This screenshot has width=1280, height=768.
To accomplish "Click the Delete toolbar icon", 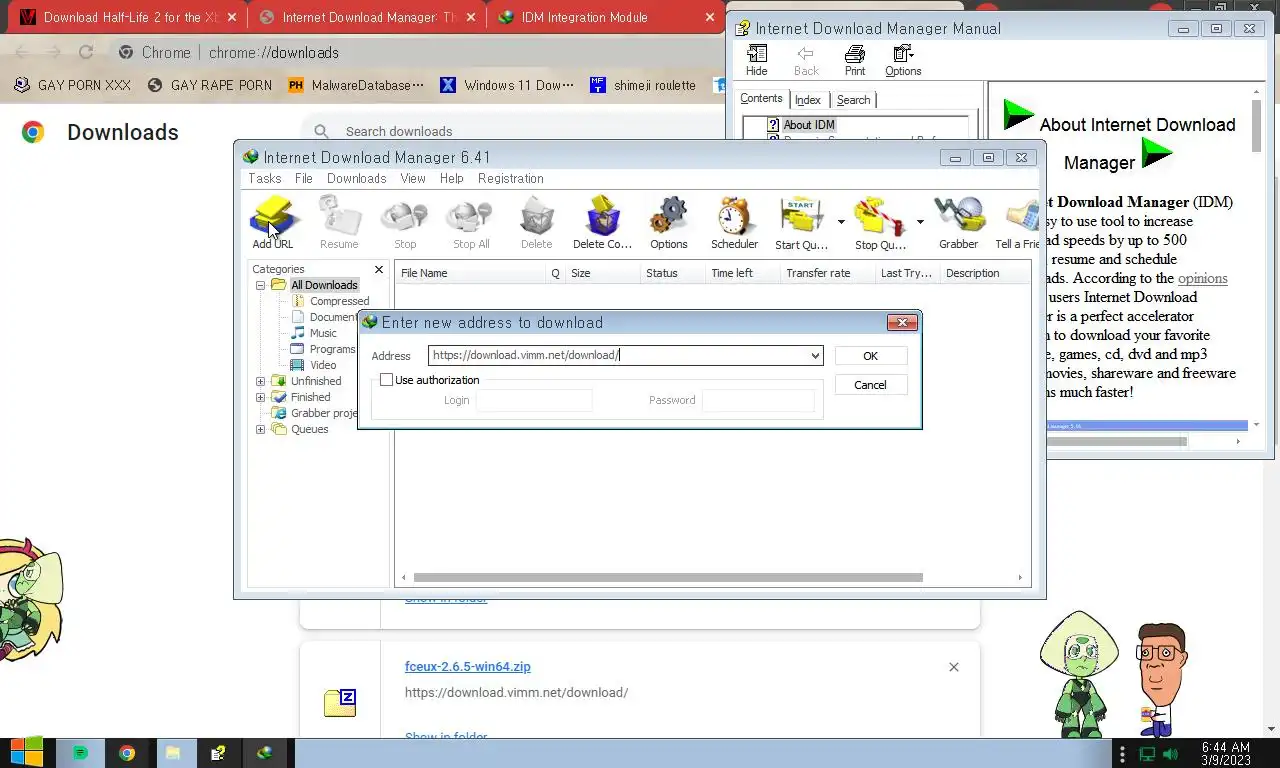I will (x=536, y=222).
